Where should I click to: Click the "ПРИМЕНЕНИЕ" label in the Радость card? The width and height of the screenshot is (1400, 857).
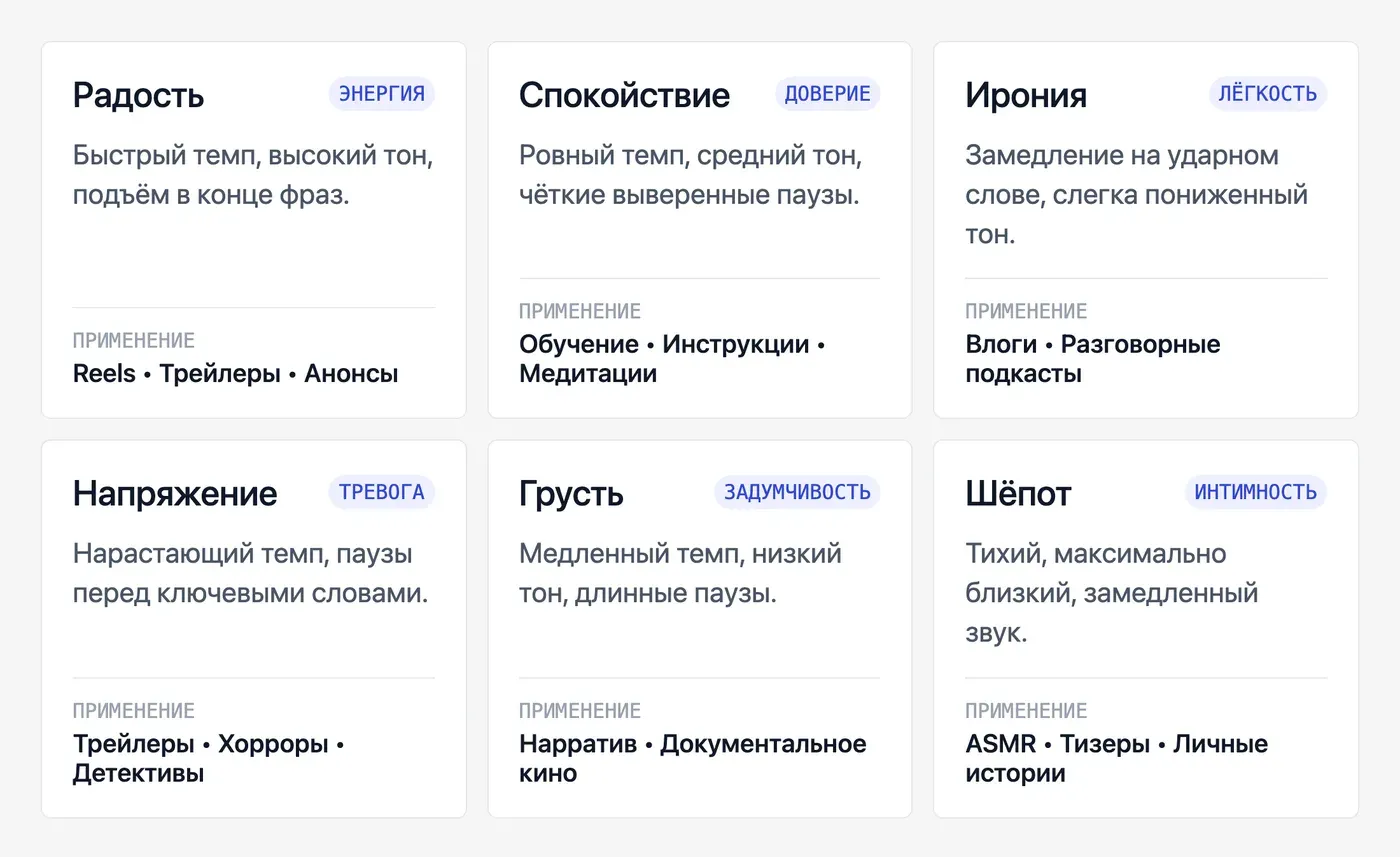pyautogui.click(x=134, y=341)
